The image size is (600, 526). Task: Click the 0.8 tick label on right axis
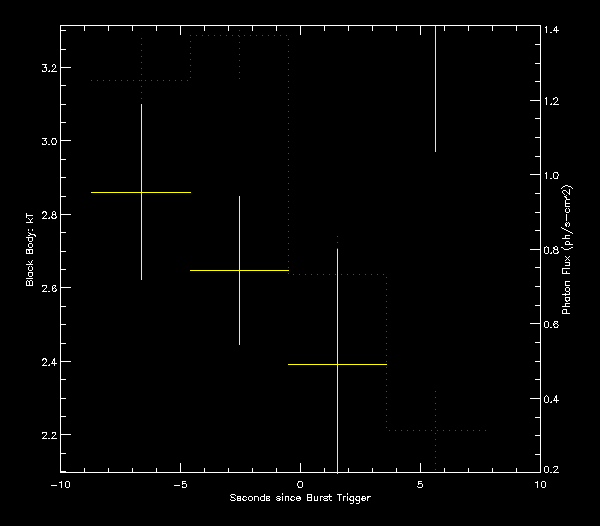553,250
